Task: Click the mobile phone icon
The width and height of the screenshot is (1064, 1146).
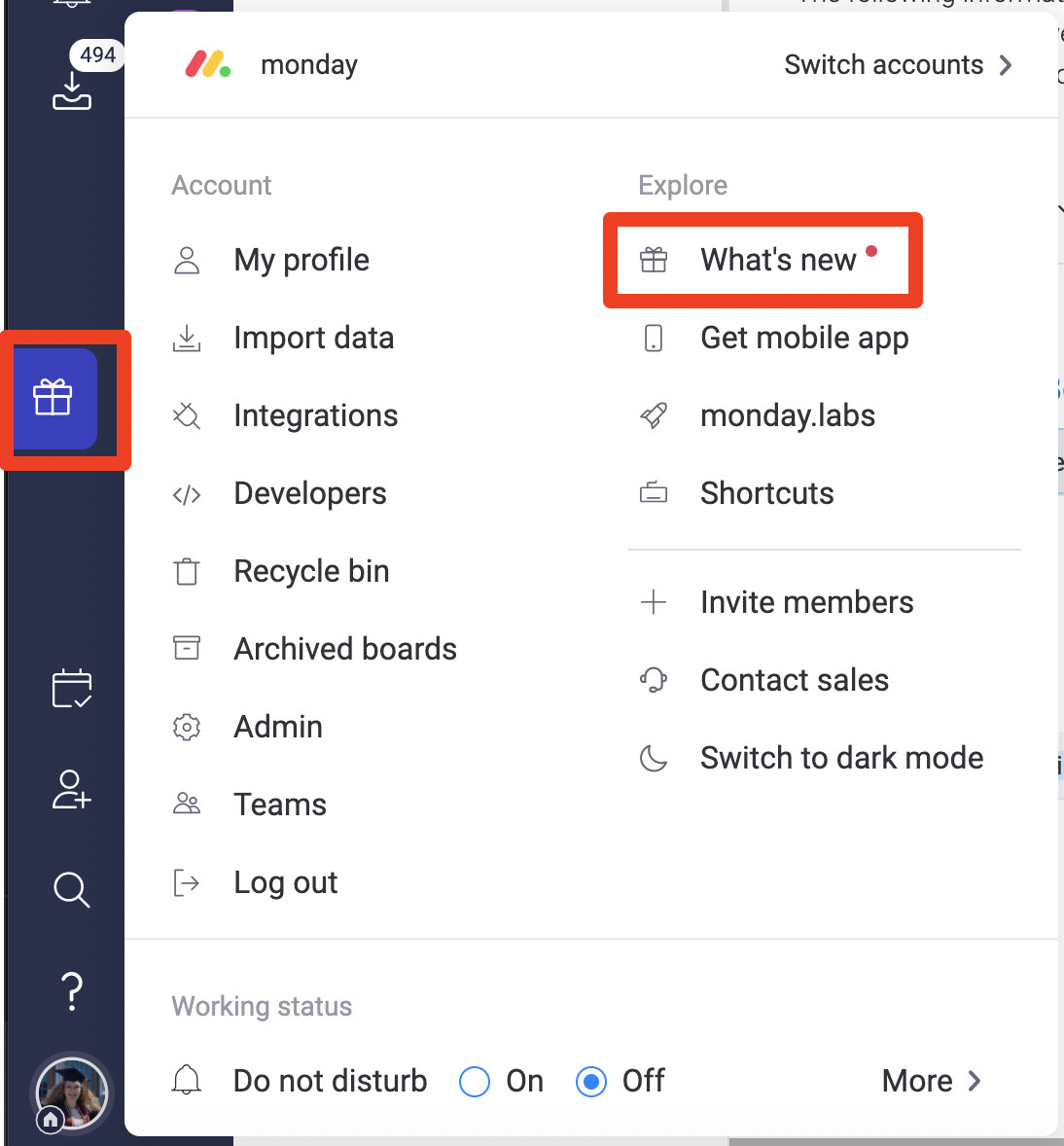Action: 654,339
